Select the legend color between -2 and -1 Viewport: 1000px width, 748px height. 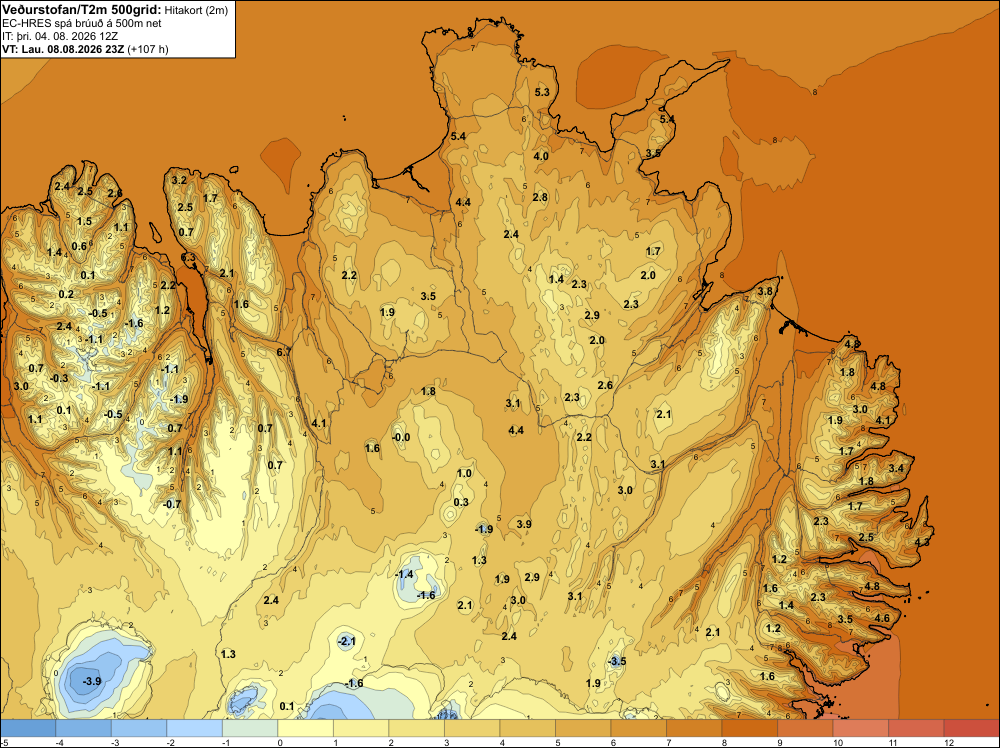tap(195, 728)
